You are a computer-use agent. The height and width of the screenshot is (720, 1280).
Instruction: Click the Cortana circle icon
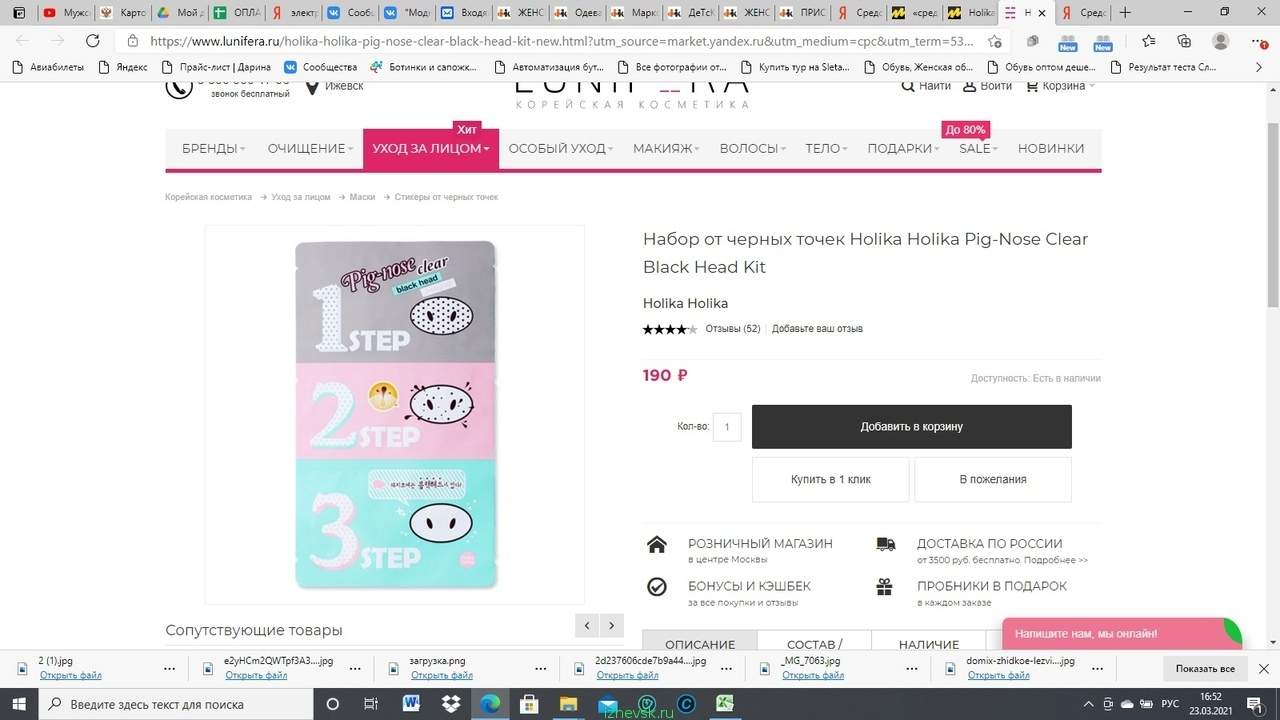click(333, 704)
